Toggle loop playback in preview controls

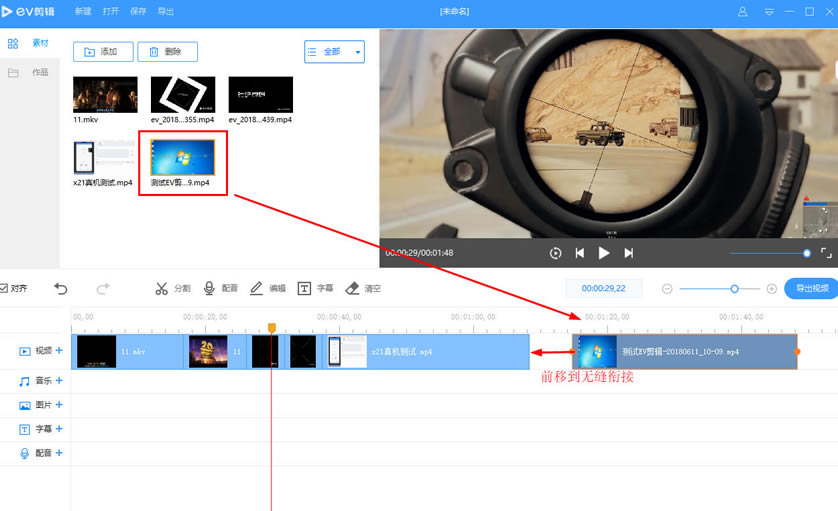(x=555, y=253)
